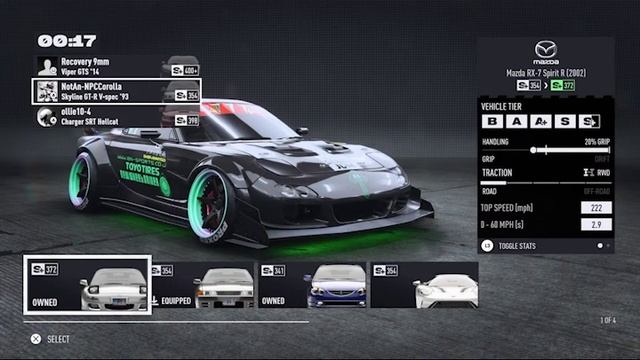Click the stats page indicator dots
The height and width of the screenshot is (360, 640).
[x=604, y=246]
